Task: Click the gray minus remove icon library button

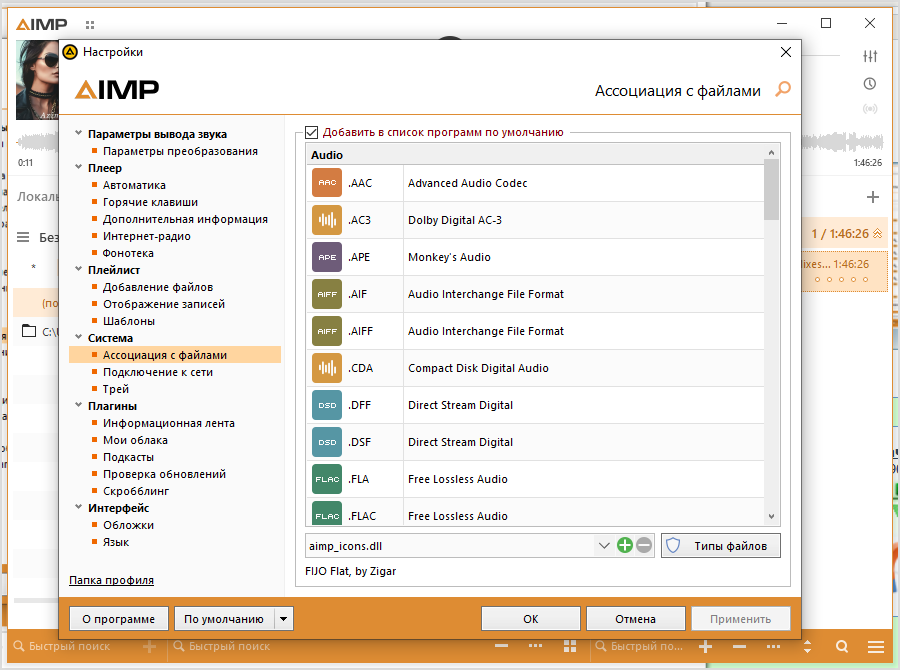Action: [644, 546]
